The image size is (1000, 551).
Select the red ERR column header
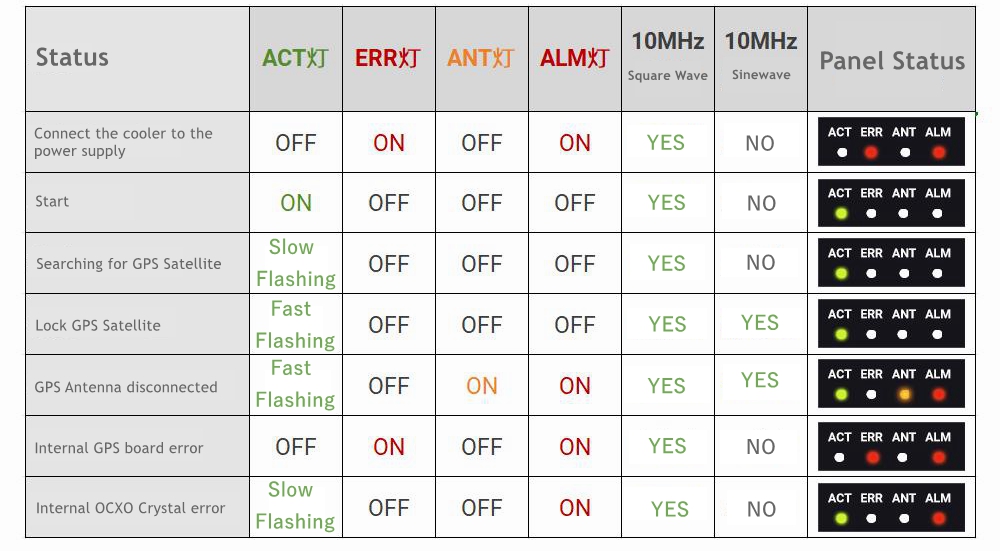[388, 58]
